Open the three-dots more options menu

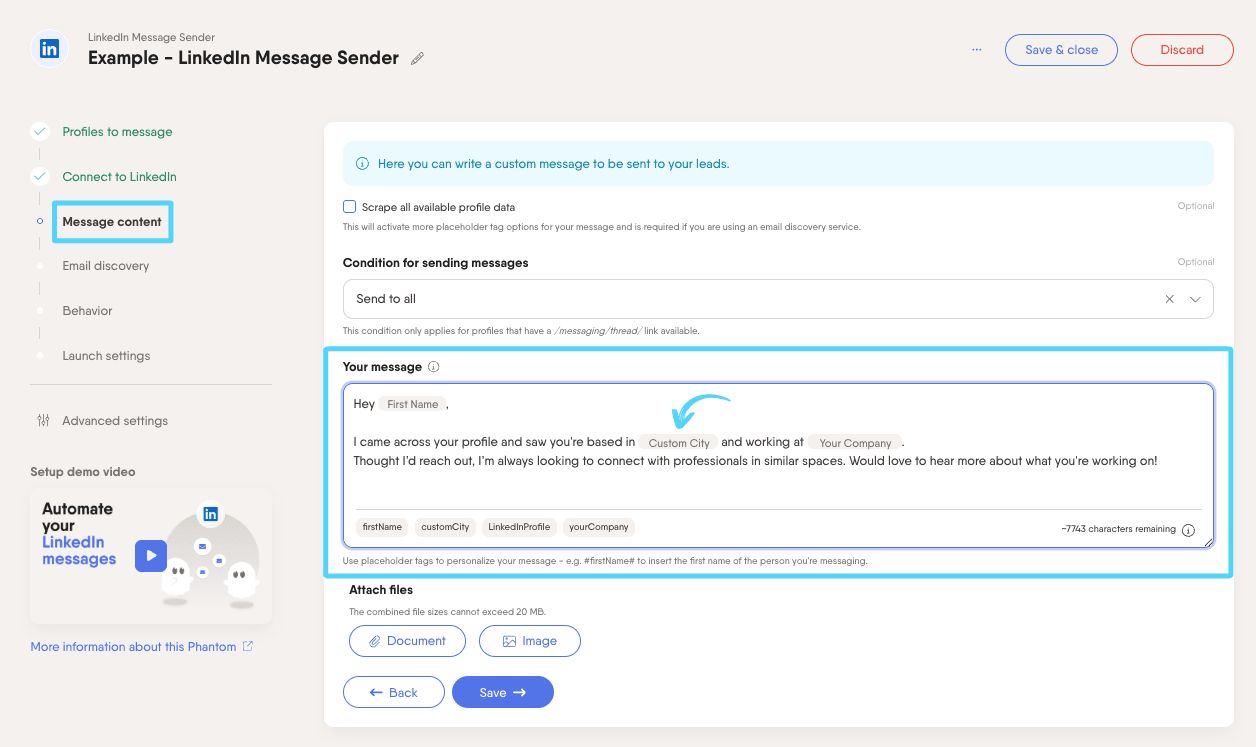tap(977, 50)
